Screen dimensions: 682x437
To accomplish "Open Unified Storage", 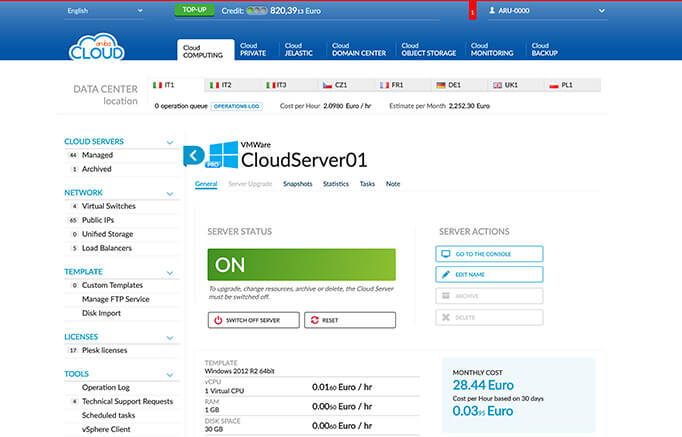I will click(x=107, y=234).
